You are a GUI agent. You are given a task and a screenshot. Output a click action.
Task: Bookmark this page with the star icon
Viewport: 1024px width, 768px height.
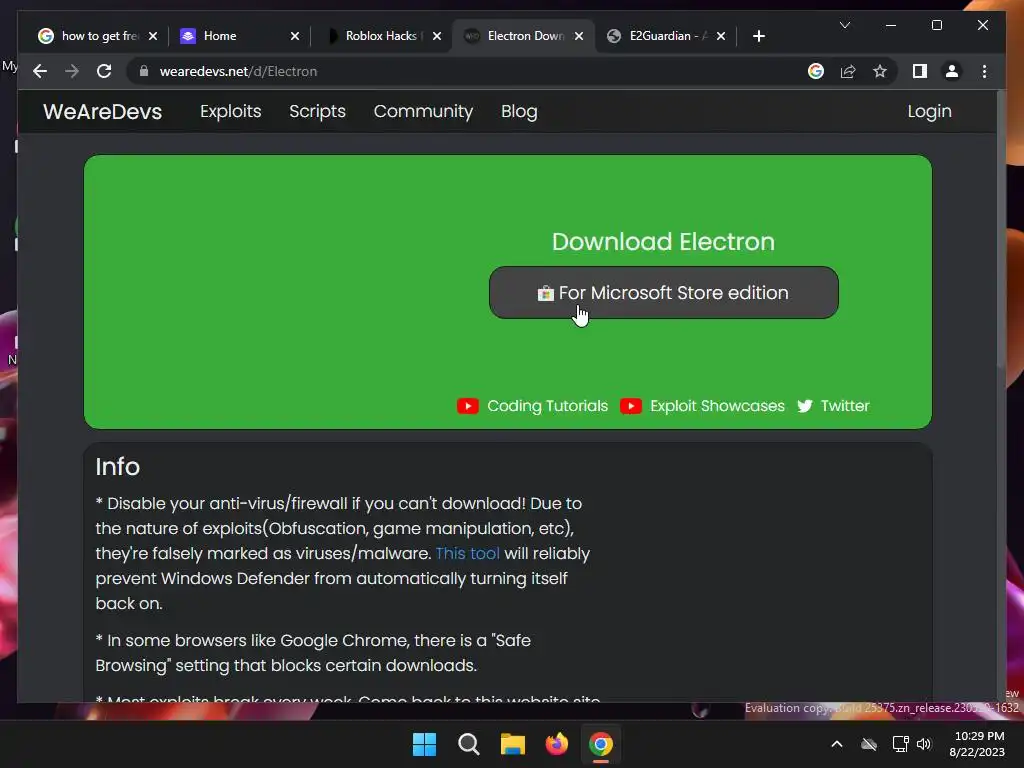click(x=880, y=71)
